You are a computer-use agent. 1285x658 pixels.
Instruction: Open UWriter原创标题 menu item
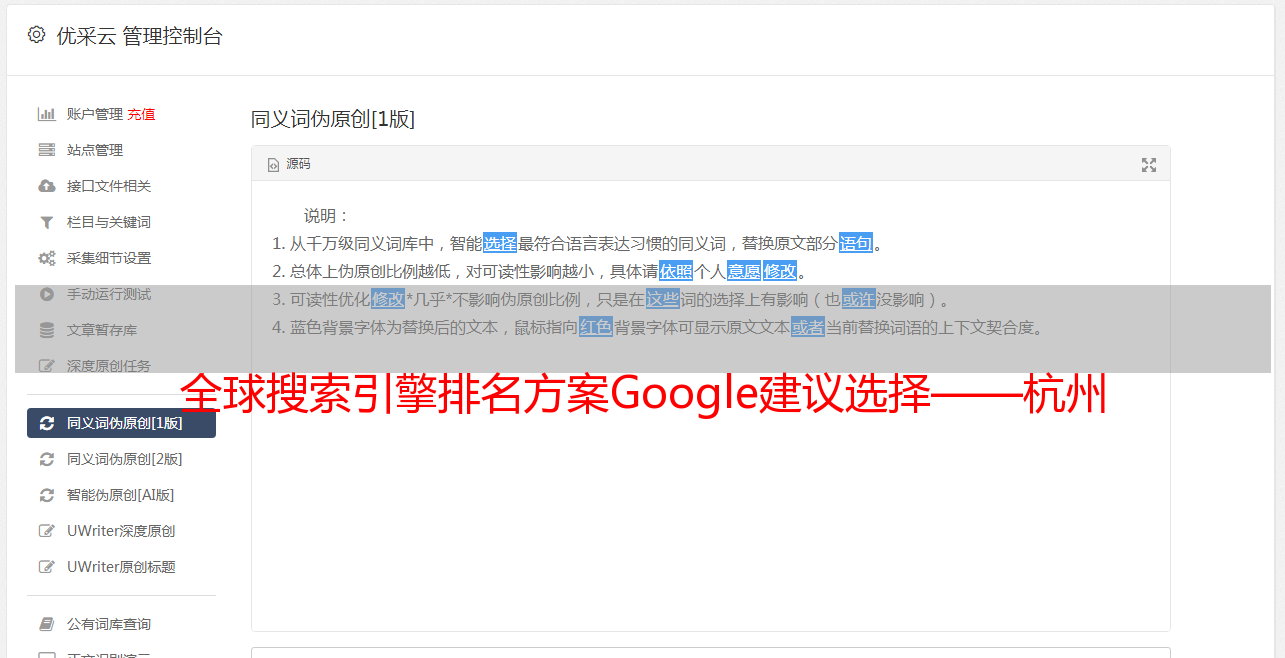(x=121, y=567)
